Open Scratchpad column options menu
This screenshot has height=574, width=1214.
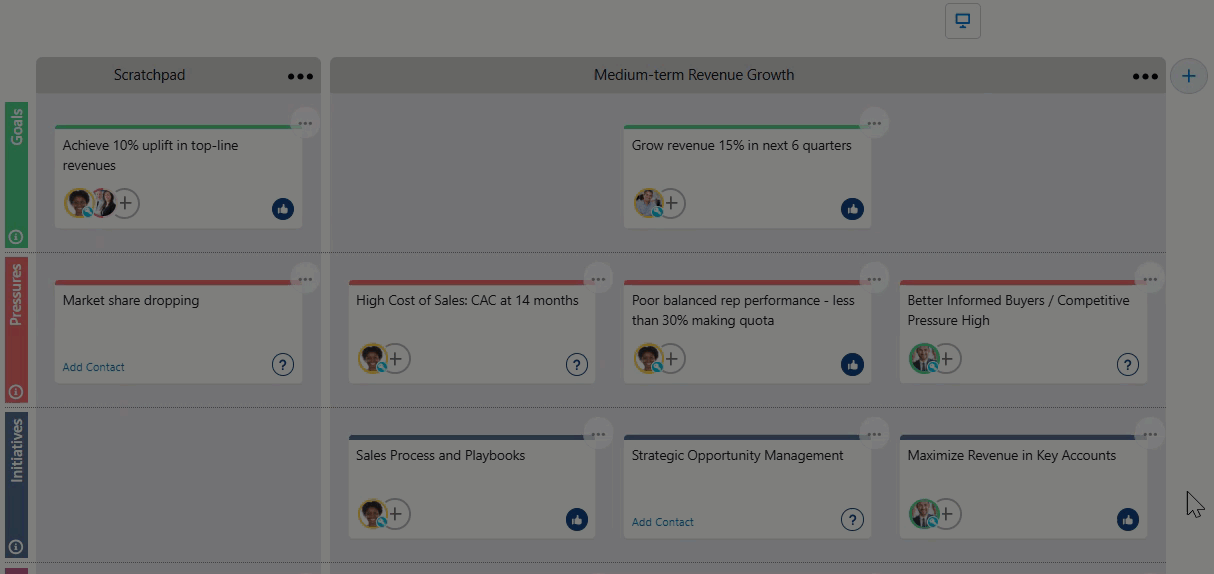click(300, 76)
